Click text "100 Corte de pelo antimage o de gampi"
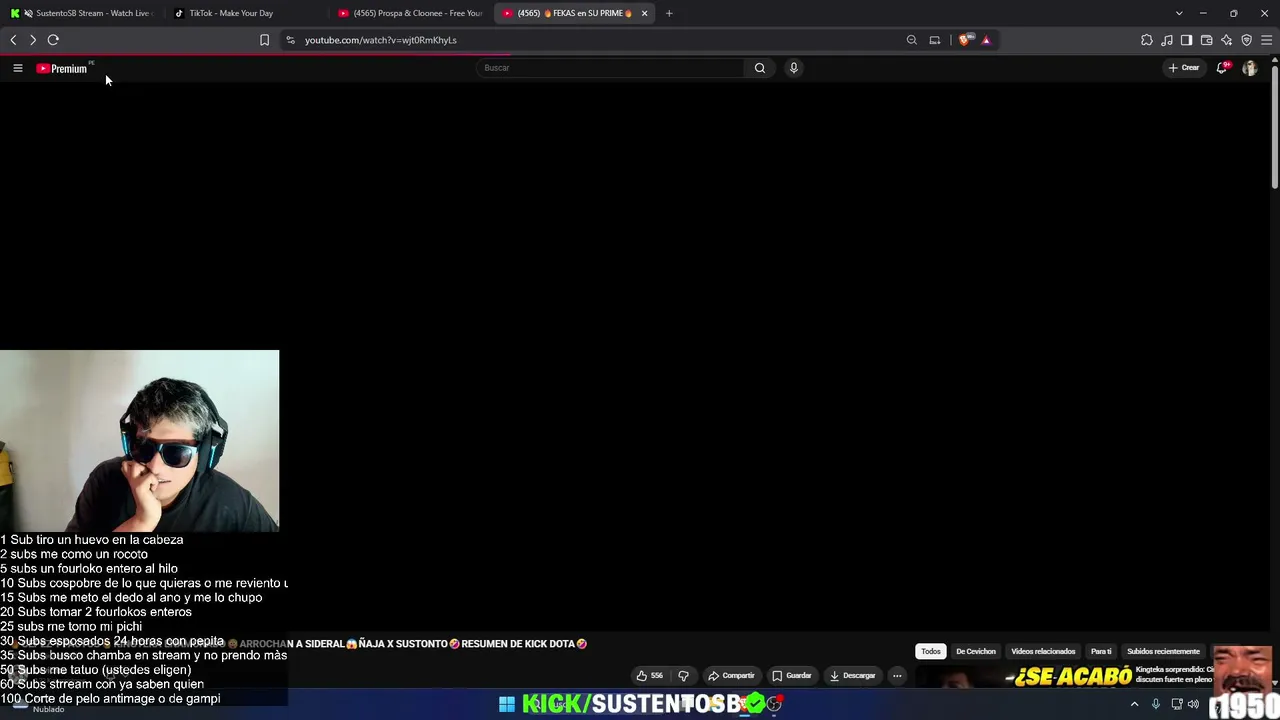Screen dimensions: 1280x720 point(110,699)
